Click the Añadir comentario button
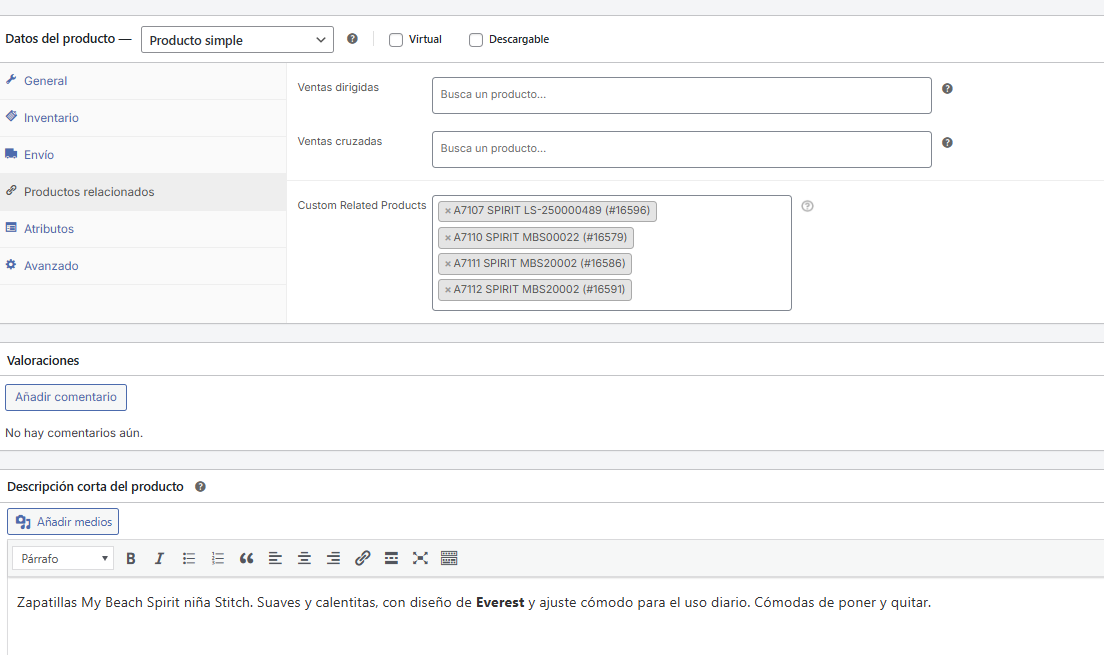Viewport: 1104px width, 655px height. click(66, 397)
